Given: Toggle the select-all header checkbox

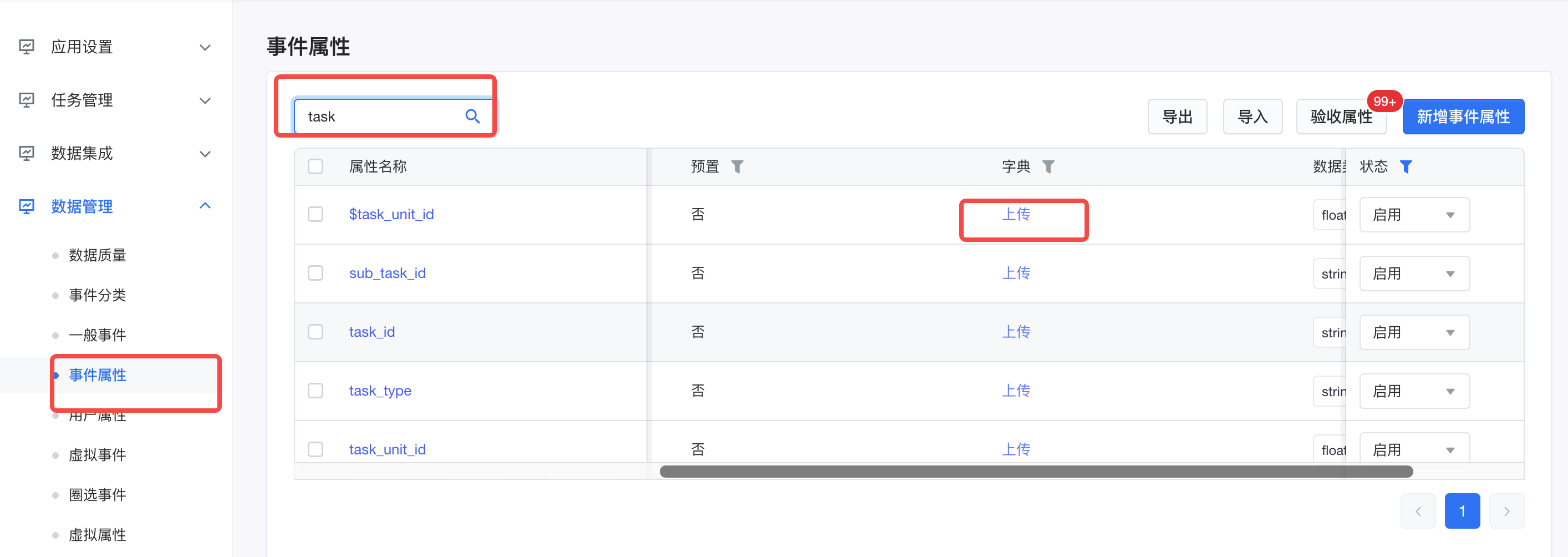Looking at the screenshot, I should coord(315,167).
